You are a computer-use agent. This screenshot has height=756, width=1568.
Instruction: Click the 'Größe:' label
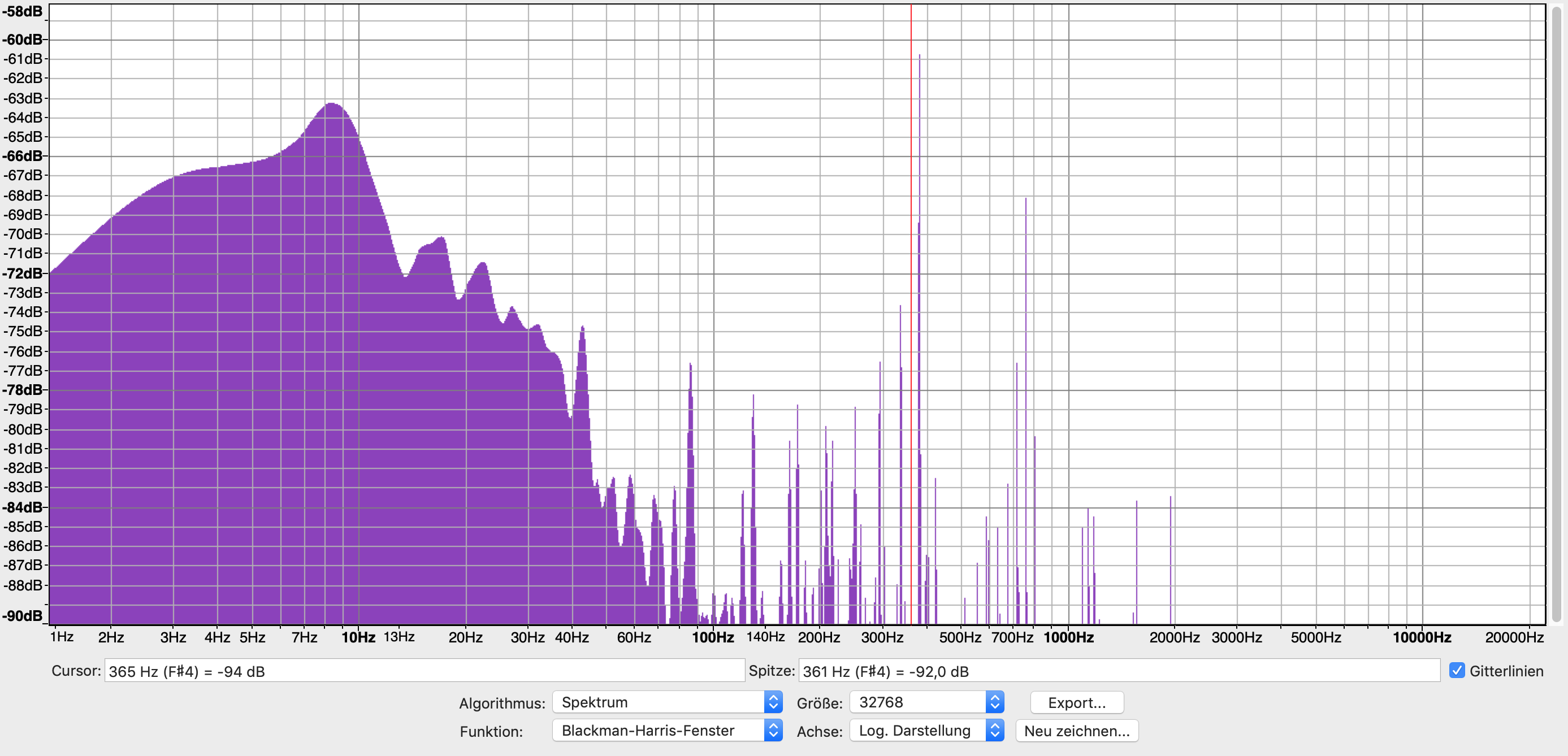pos(819,703)
